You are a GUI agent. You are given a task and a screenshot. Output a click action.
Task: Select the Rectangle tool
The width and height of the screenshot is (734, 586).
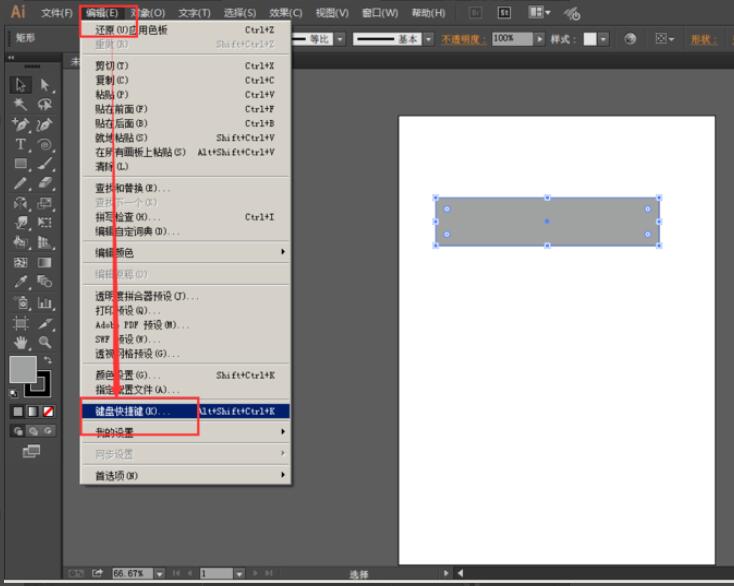tap(20, 164)
